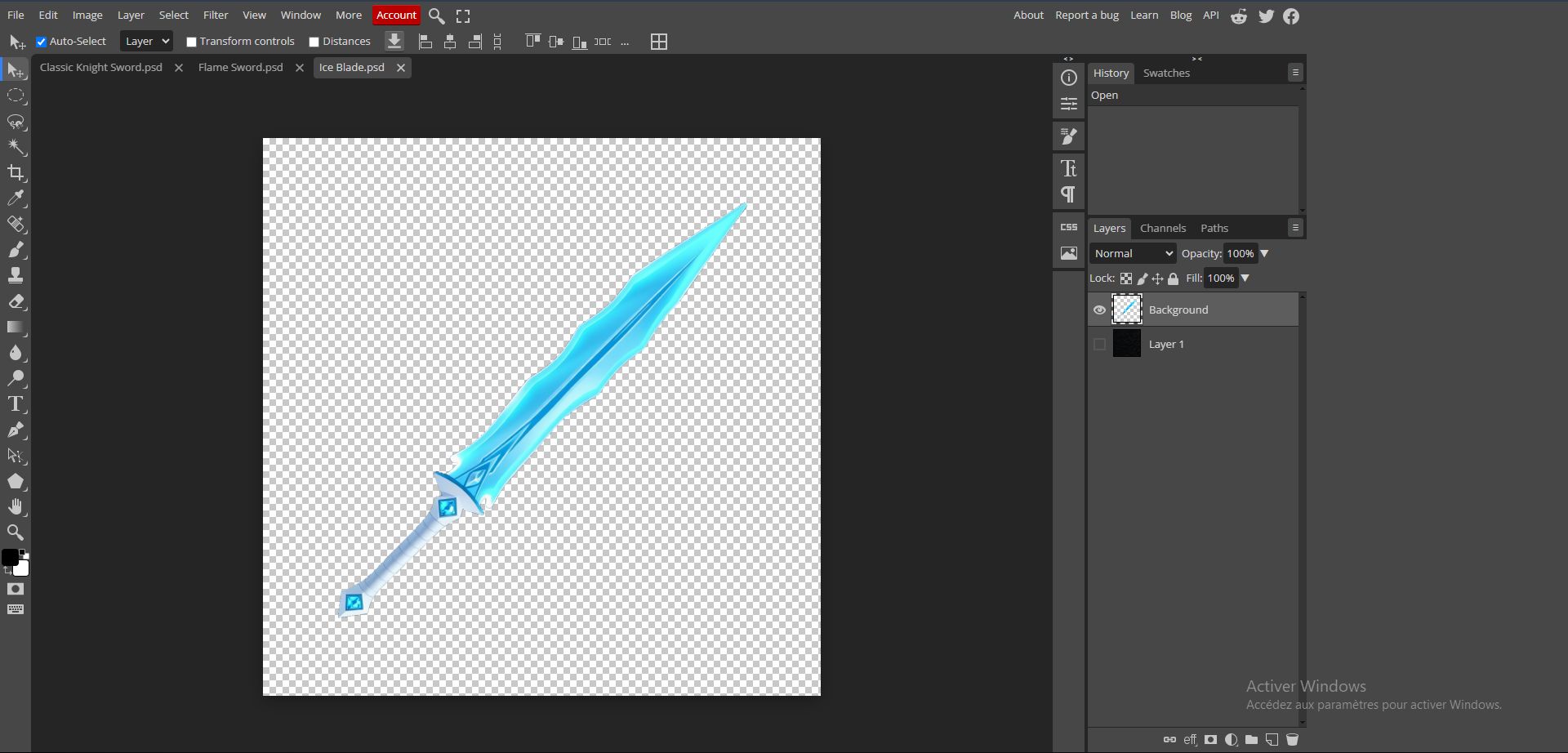Select the Hand tool
1568x753 pixels.
tap(16, 507)
